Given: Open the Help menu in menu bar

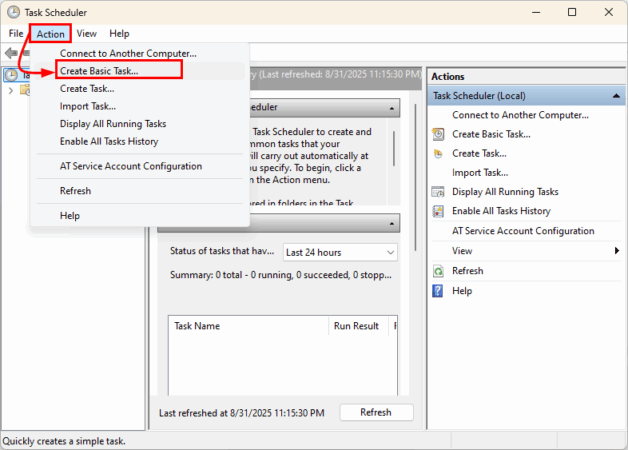Looking at the screenshot, I should (x=119, y=34).
